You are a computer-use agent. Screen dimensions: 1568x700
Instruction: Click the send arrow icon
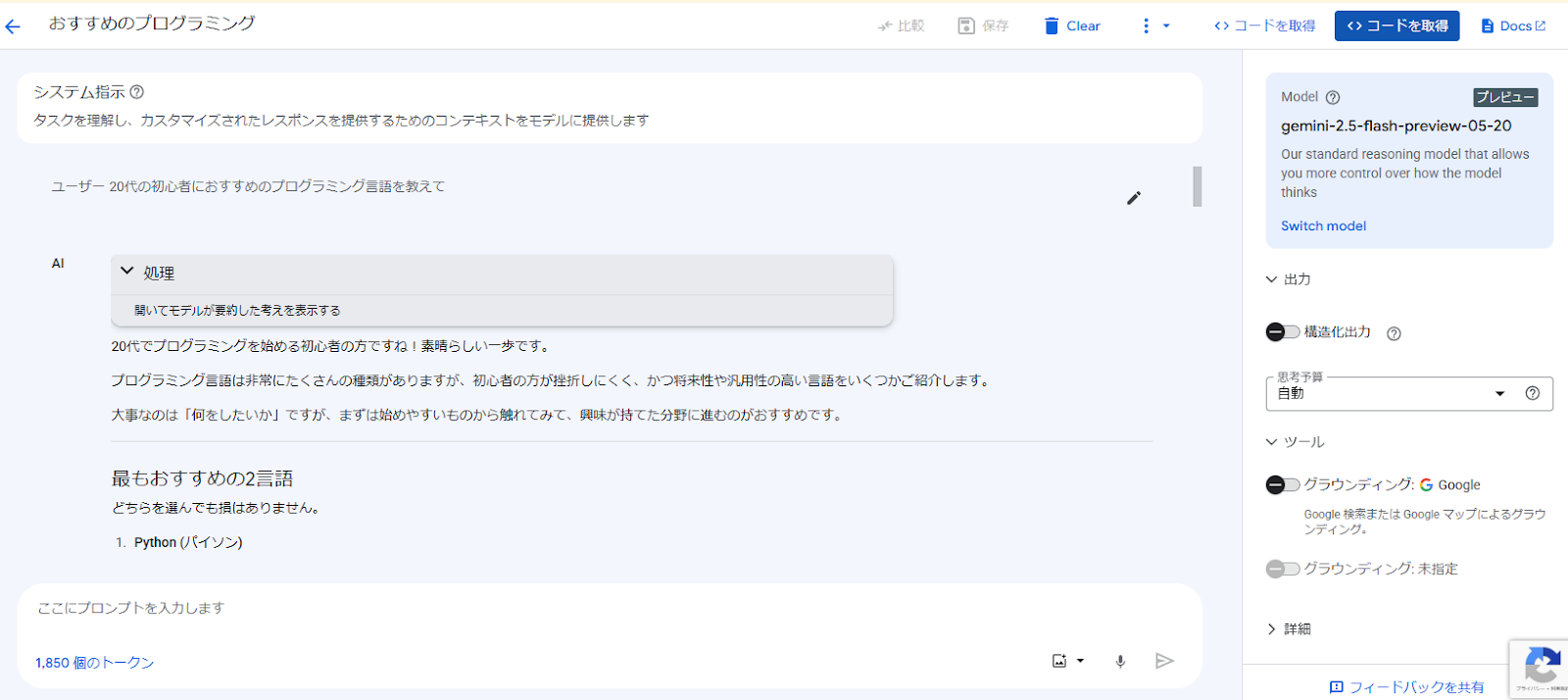click(x=1164, y=661)
